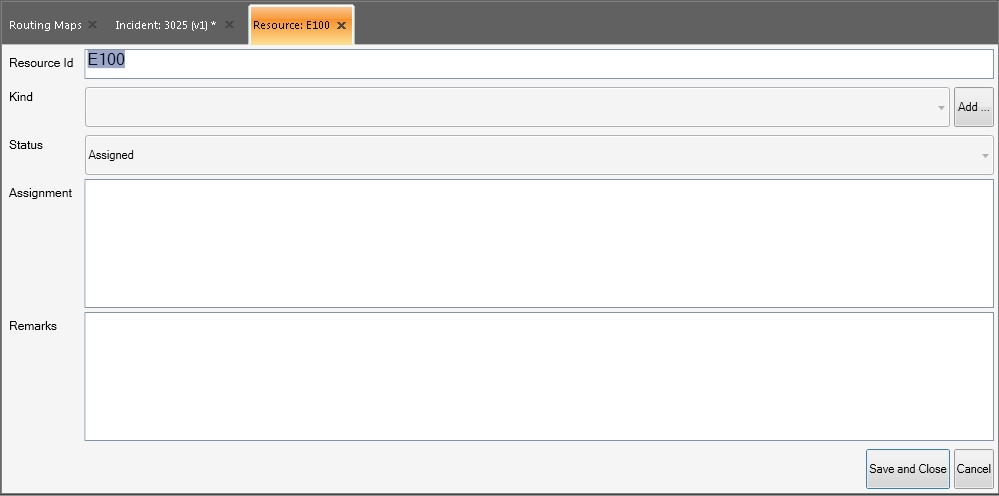The height and width of the screenshot is (496, 999).
Task: Click the Add ... button beside Kind
Action: tap(974, 107)
